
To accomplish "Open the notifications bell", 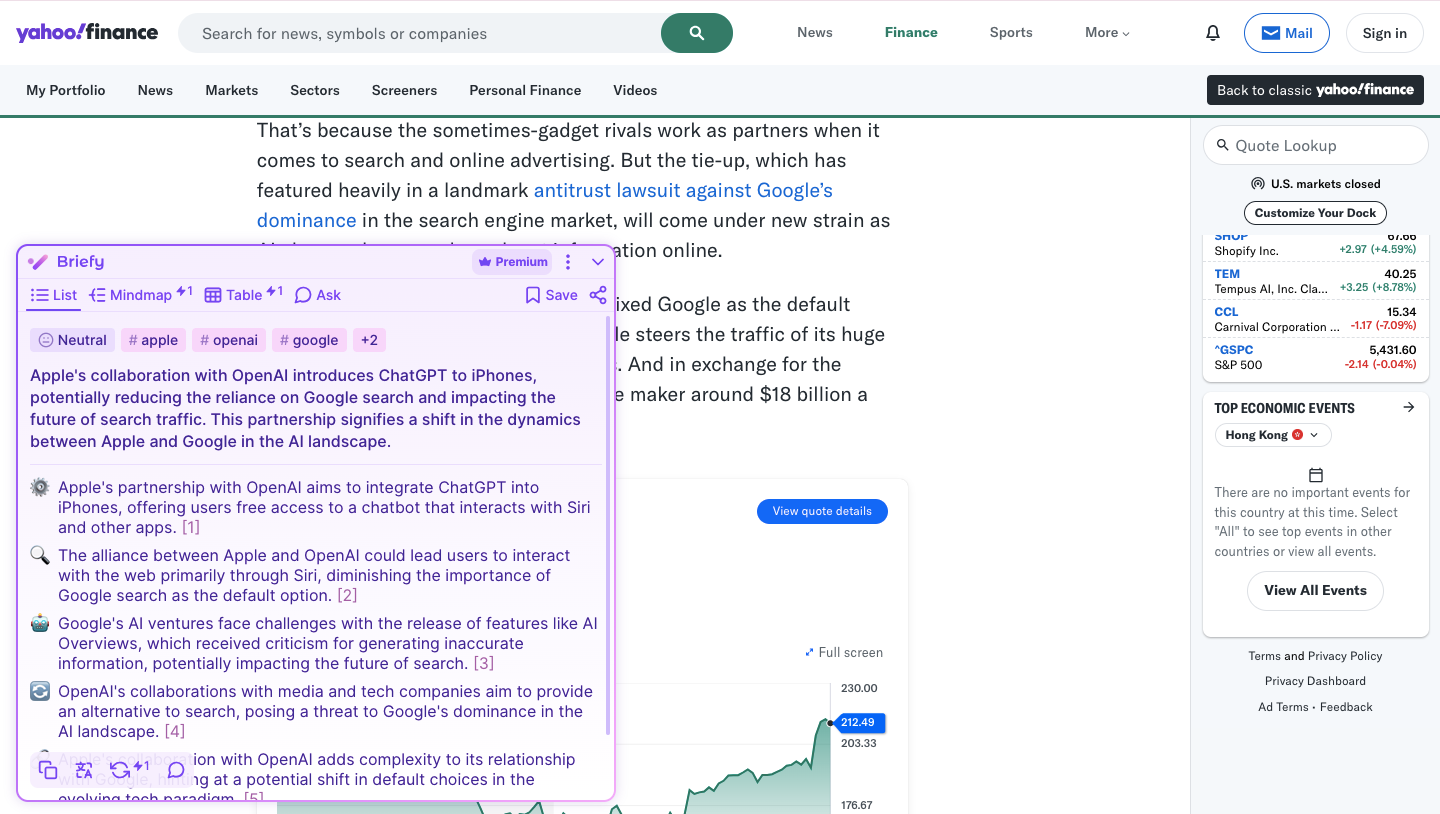I will 1213,33.
